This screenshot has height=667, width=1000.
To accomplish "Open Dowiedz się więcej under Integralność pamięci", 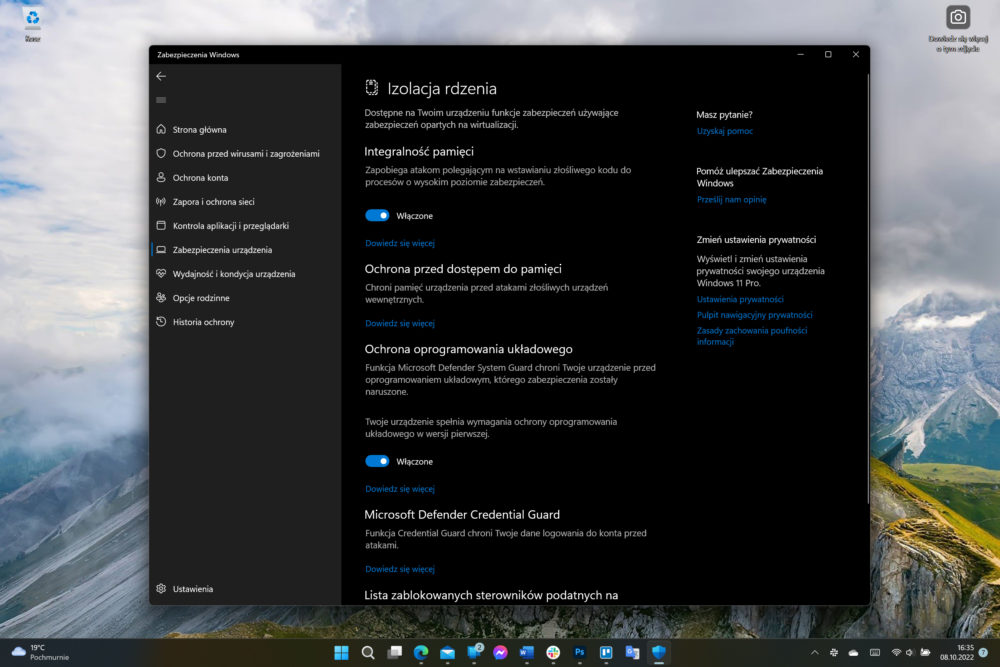I will click(400, 244).
